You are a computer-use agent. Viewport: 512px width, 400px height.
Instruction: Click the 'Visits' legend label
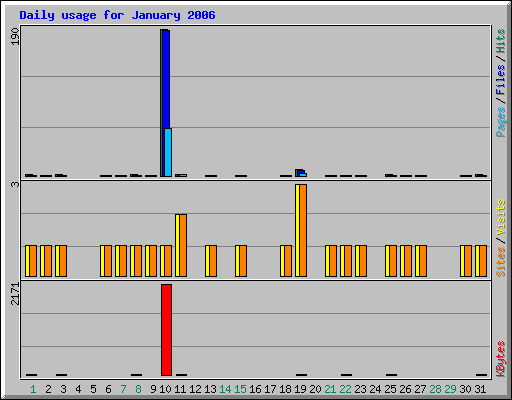(x=500, y=217)
